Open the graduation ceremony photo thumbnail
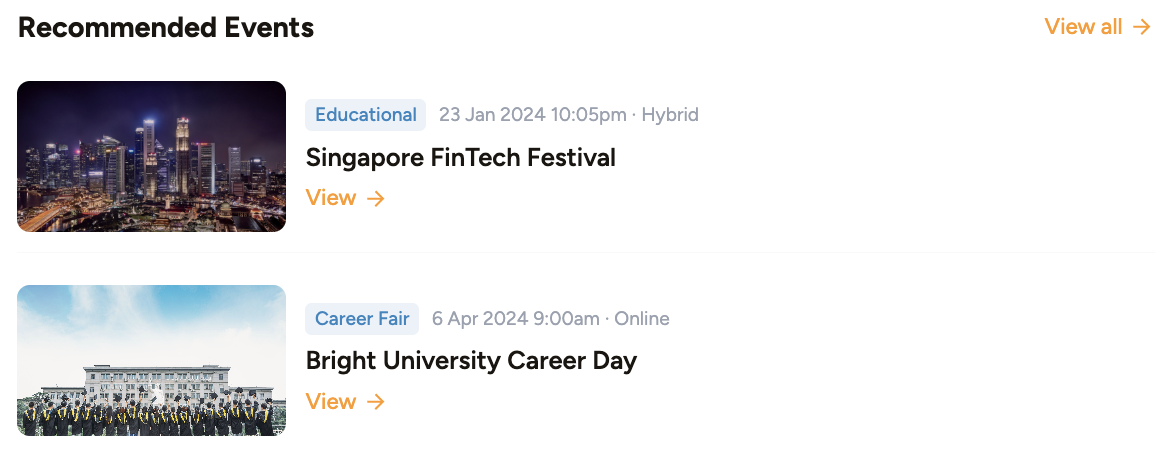Viewport: 1166px width, 454px height. click(152, 360)
